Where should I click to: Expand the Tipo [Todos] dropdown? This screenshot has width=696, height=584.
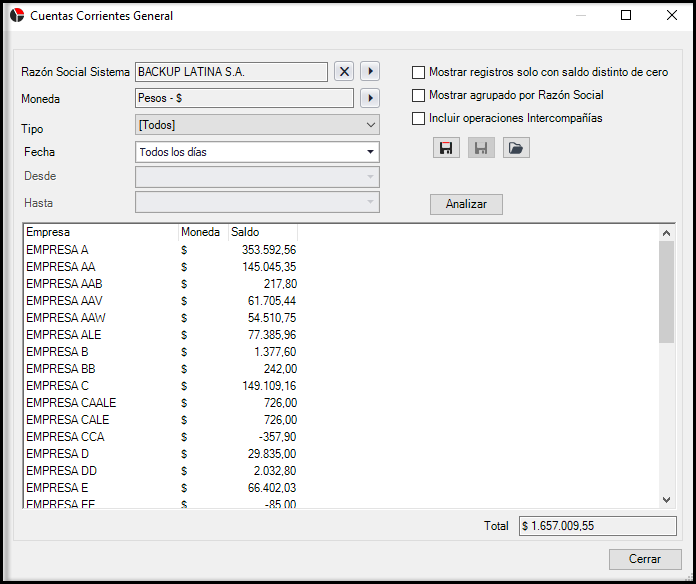257,125
